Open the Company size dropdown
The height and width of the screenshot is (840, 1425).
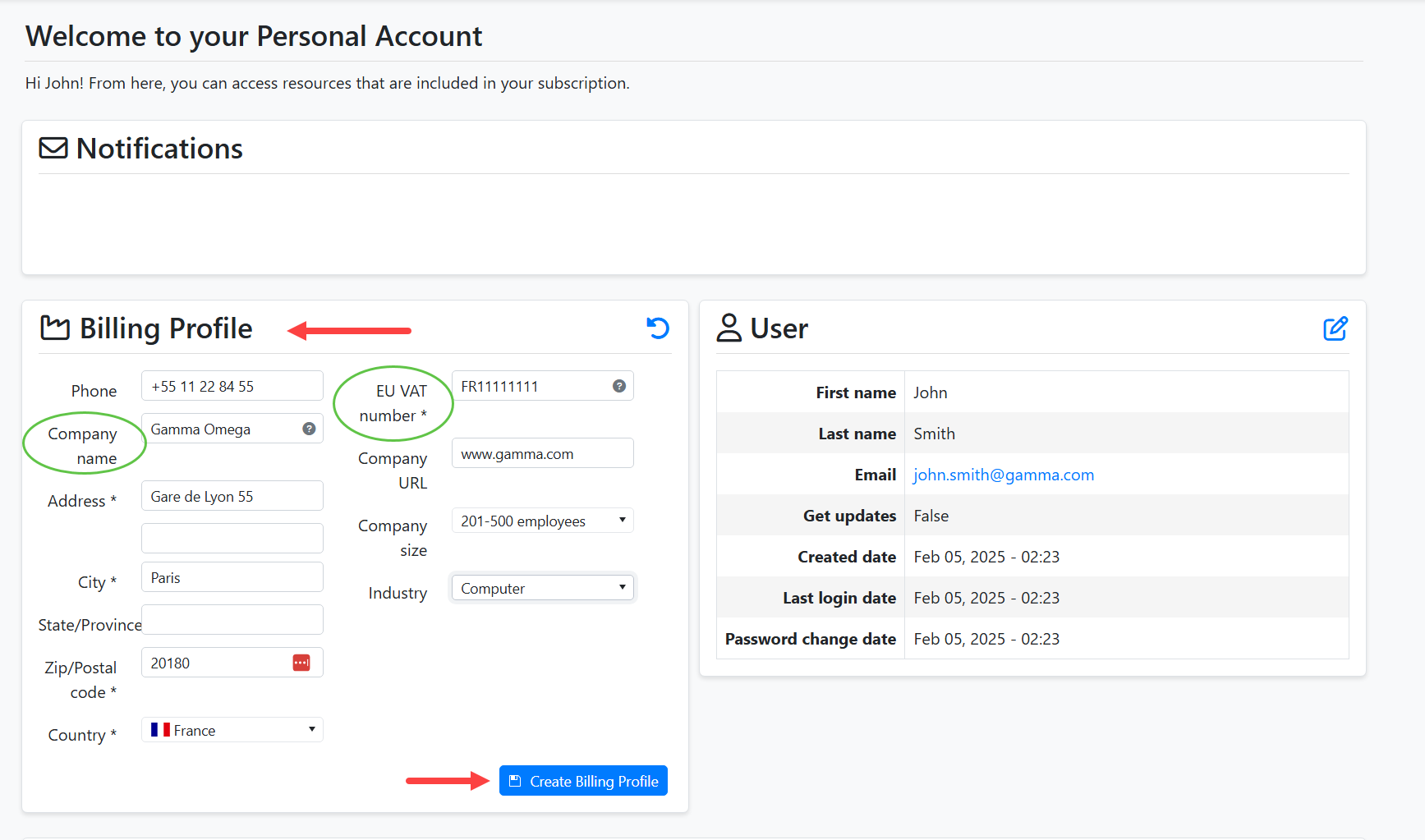tap(543, 521)
